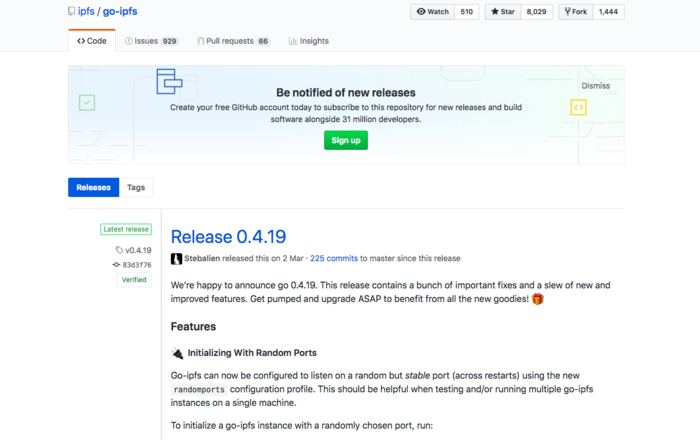The image size is (700, 440).
Task: View the 8,029 stargazers count
Action: pos(536,12)
